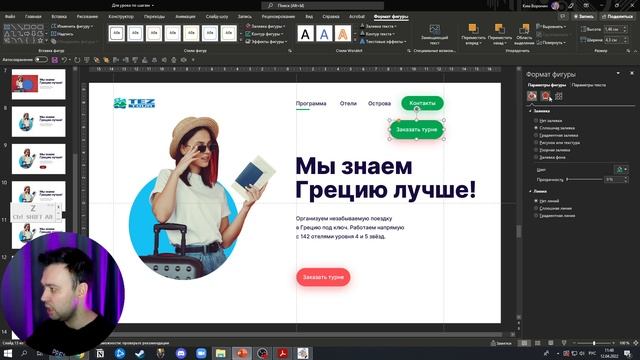Open the PowerPoint icon in the taskbar
This screenshot has width=640, height=360.
242,353
